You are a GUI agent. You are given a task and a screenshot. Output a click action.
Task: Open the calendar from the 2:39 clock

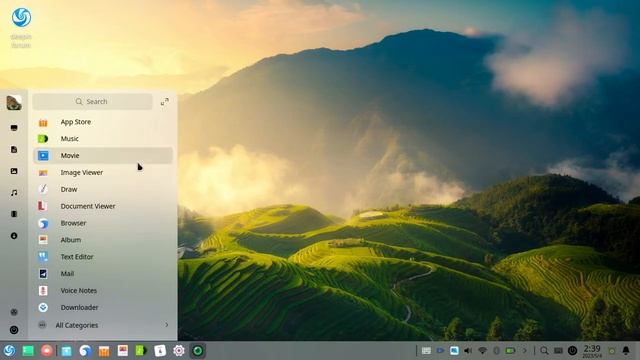(592, 351)
